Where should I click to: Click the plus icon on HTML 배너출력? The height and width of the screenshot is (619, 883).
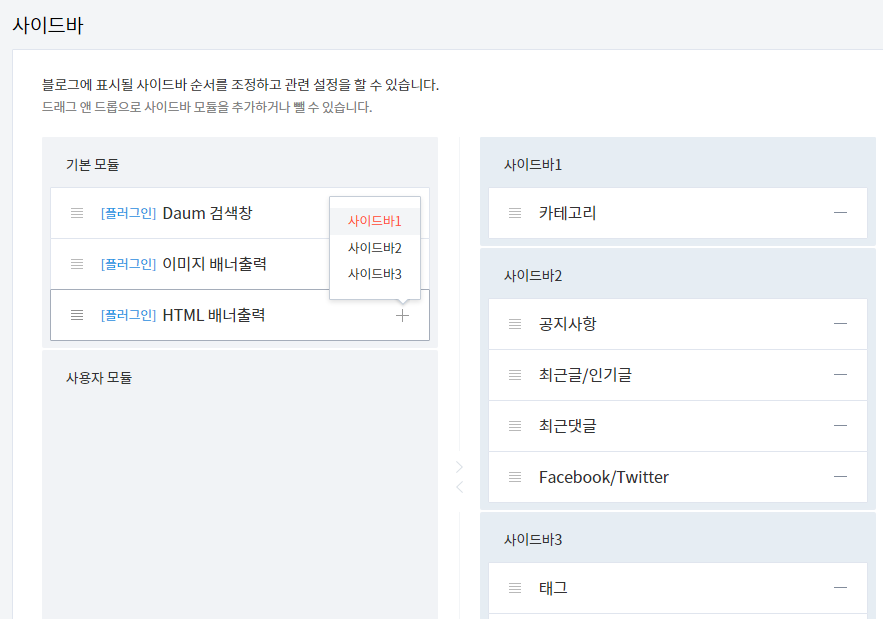(402, 315)
